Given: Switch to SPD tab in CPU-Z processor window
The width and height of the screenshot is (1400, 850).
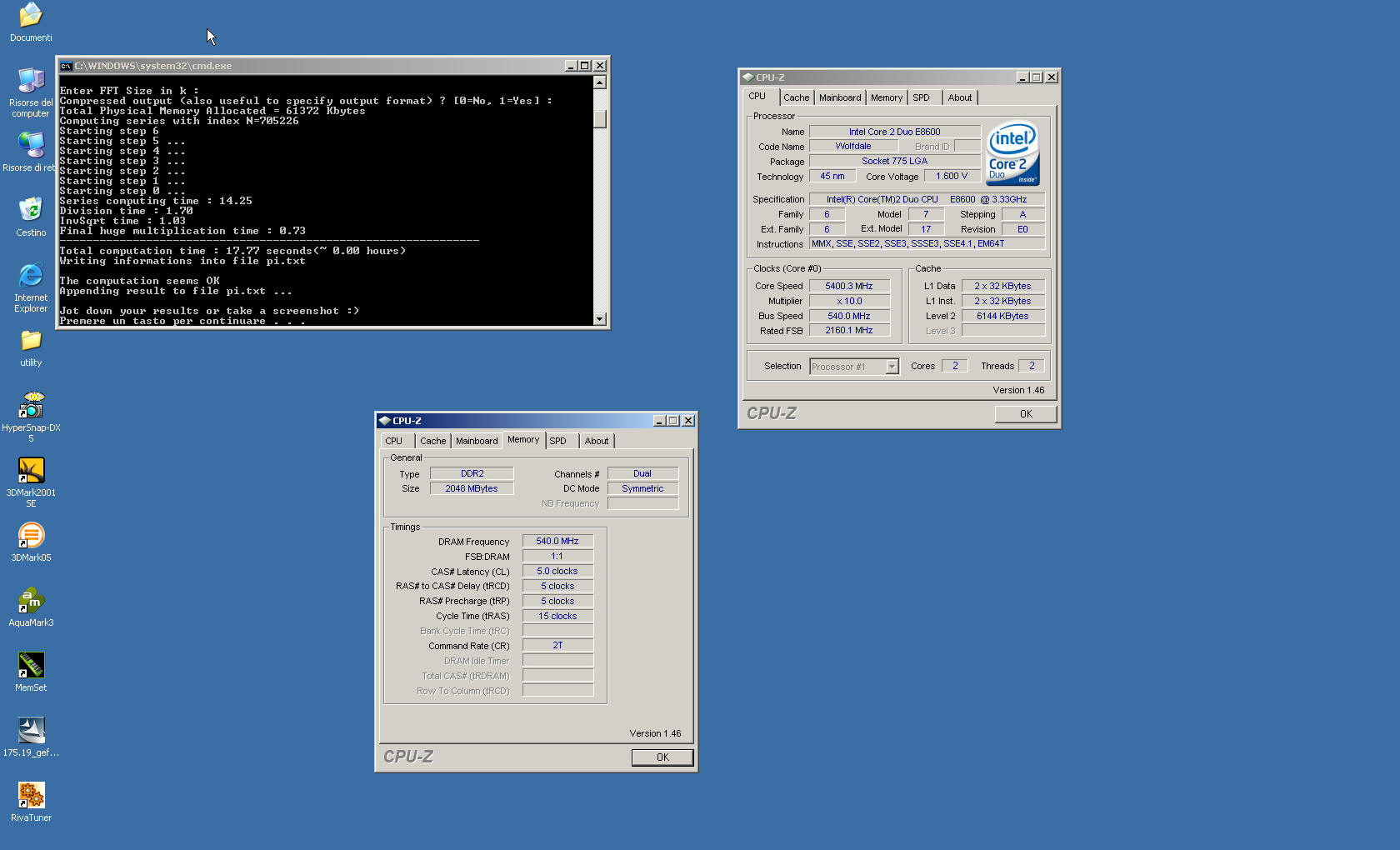Looking at the screenshot, I should coord(921,97).
